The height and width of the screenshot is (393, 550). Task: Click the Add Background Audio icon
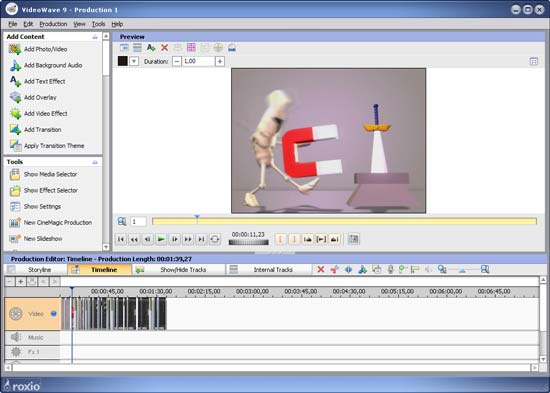[x=15, y=65]
